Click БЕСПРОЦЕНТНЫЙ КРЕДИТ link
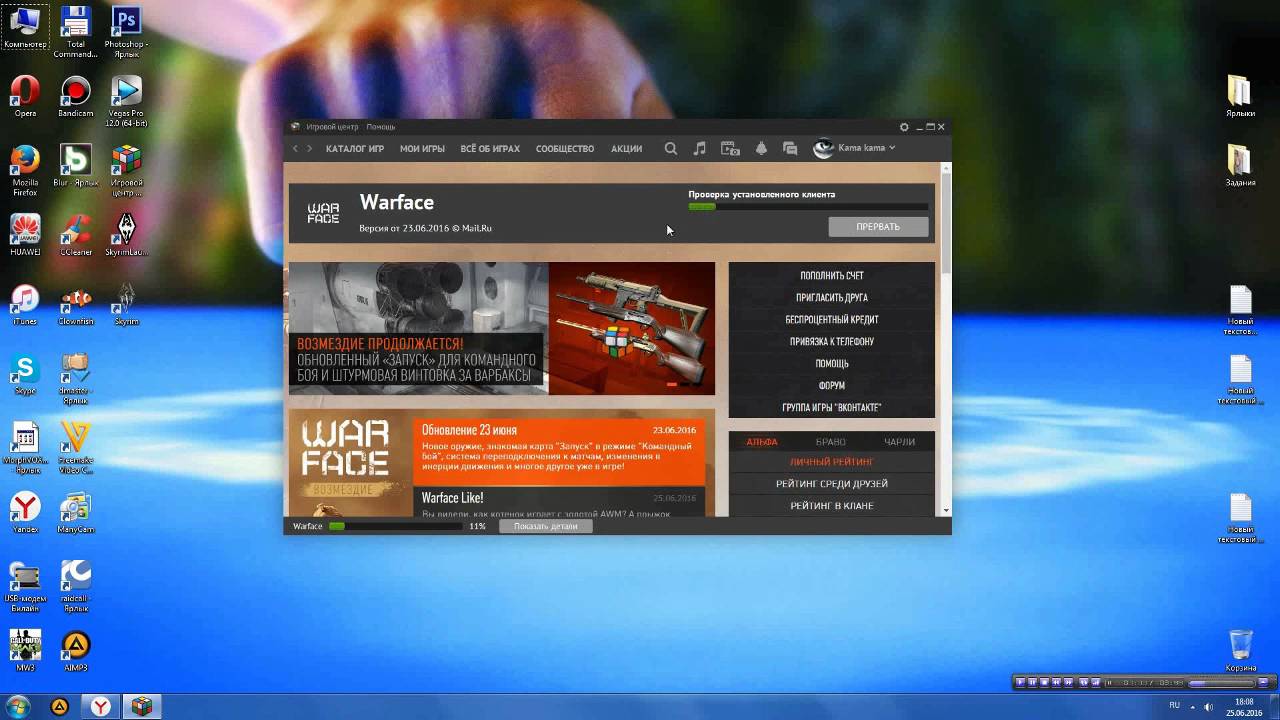The image size is (1280, 720). coord(832,320)
